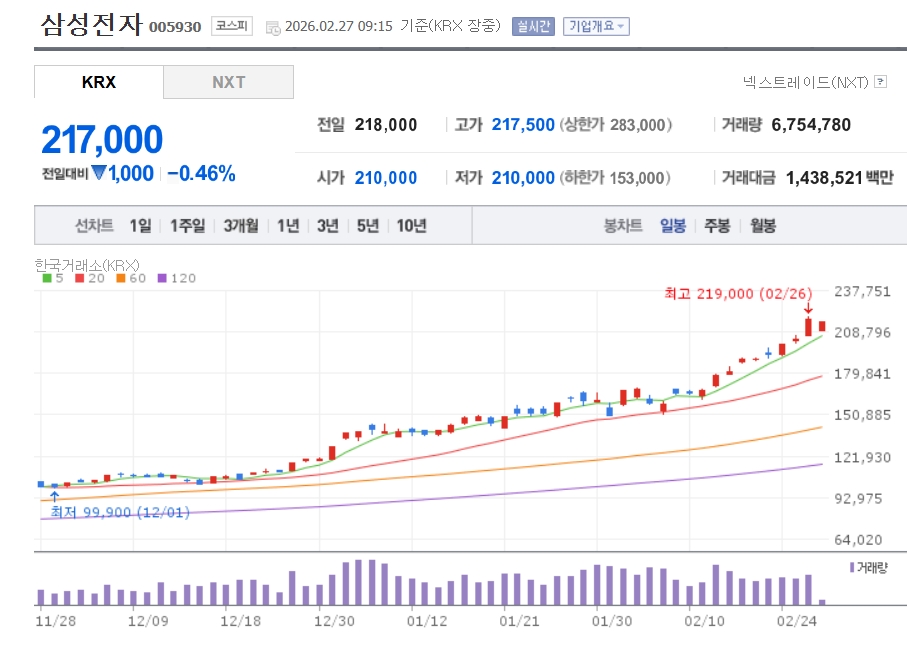The image size is (907, 655).
Task: Expand the 기업개요 dropdown
Action: click(596, 26)
